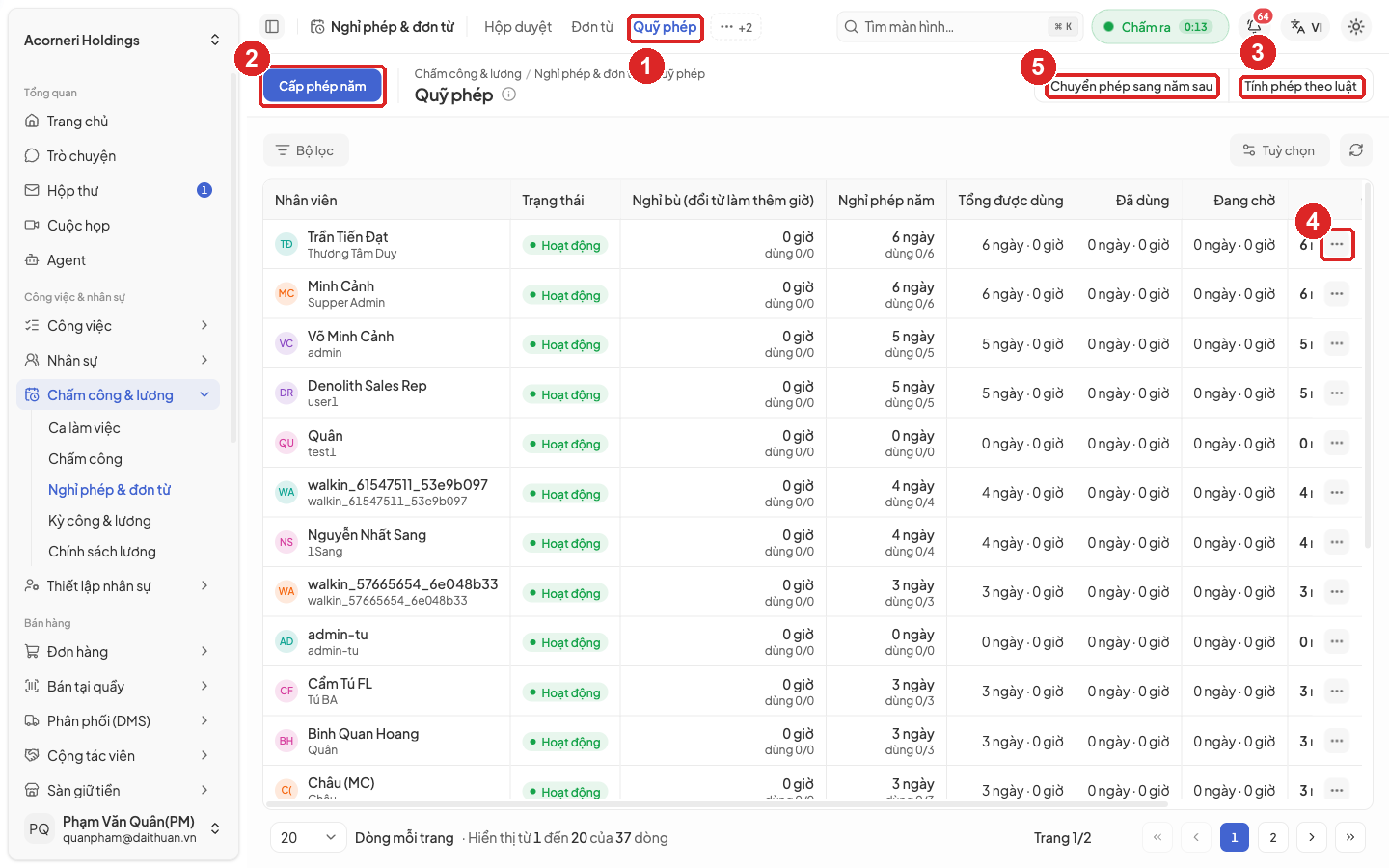1389x868 pixels.
Task: Open Trò chuyện chat in sidebar
Action: (118, 156)
